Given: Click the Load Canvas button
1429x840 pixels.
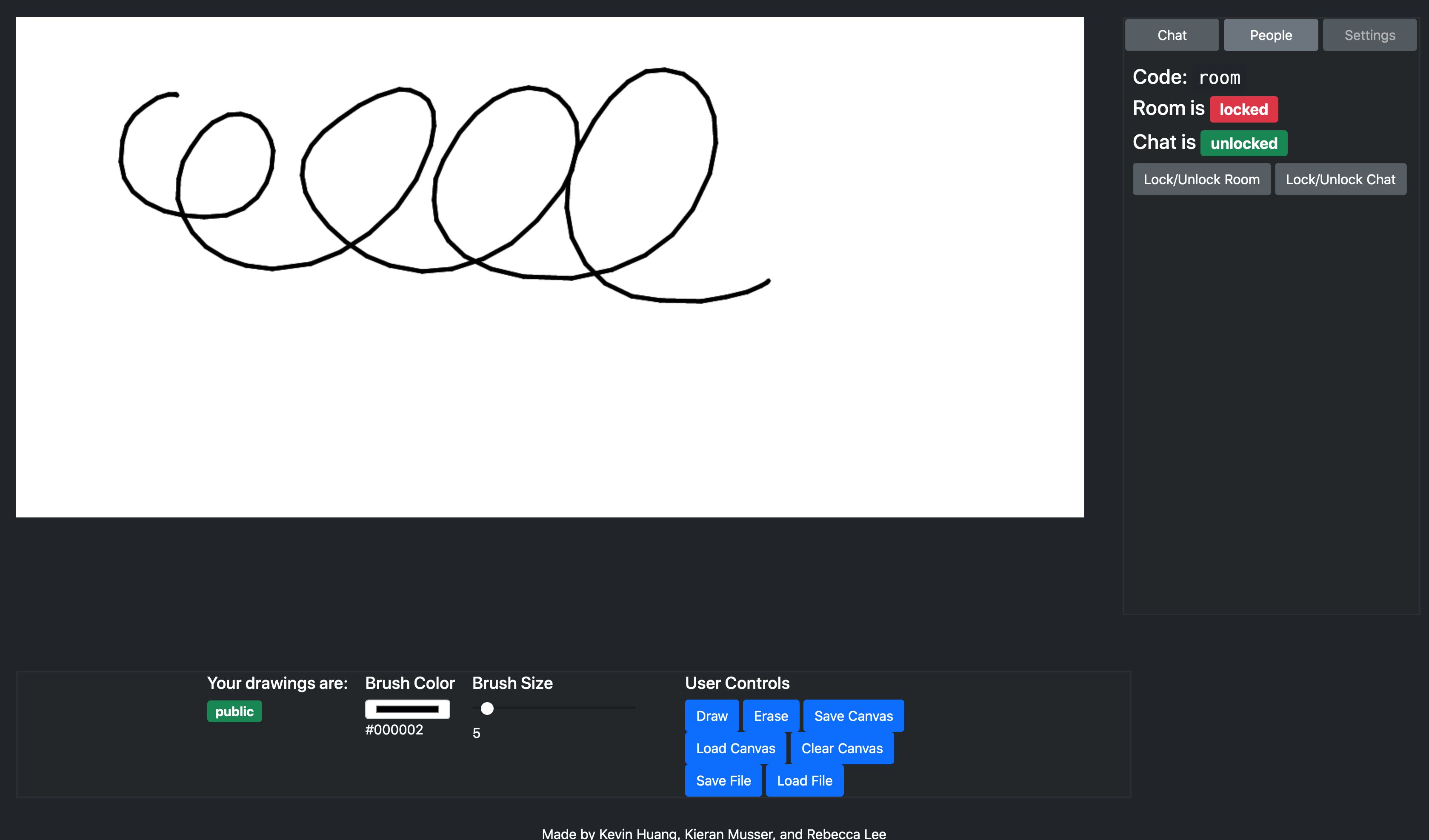Looking at the screenshot, I should point(735,748).
